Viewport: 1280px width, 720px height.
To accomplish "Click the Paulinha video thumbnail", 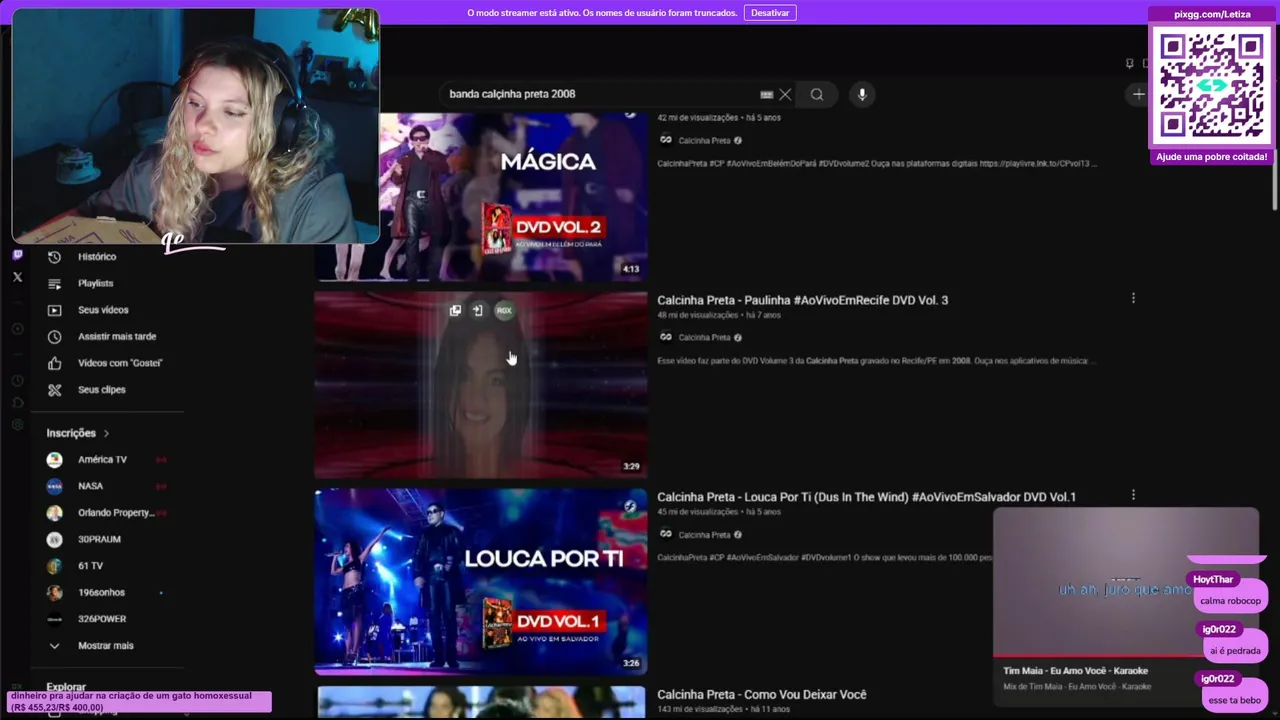I will click(x=482, y=385).
